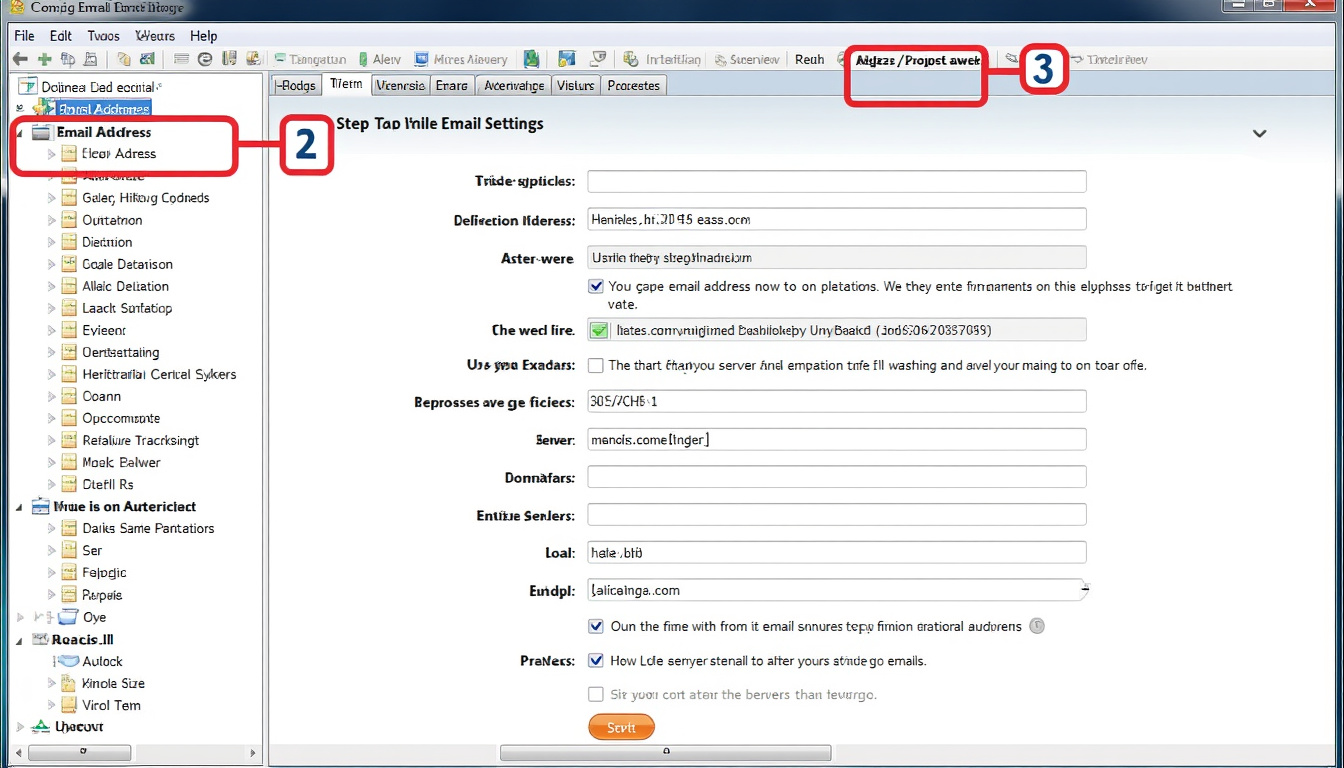
Task: Click the left panel horizontal scrollbar
Action: (133, 751)
